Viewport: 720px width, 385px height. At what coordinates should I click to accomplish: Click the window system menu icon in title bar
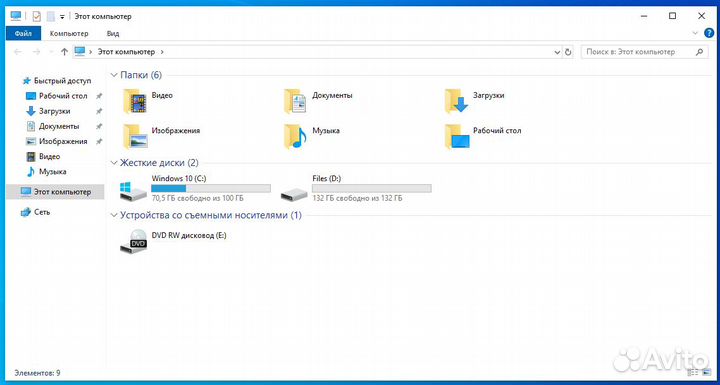click(x=16, y=17)
